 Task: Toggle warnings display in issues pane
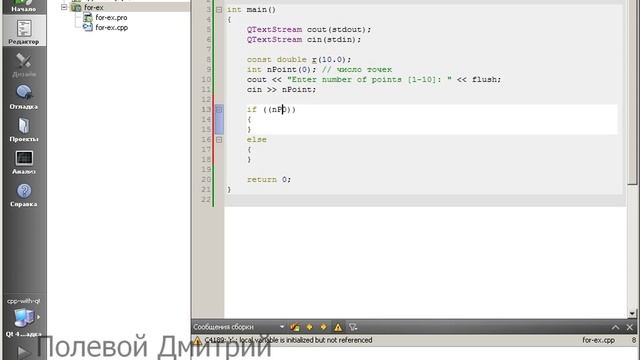[x=338, y=327]
